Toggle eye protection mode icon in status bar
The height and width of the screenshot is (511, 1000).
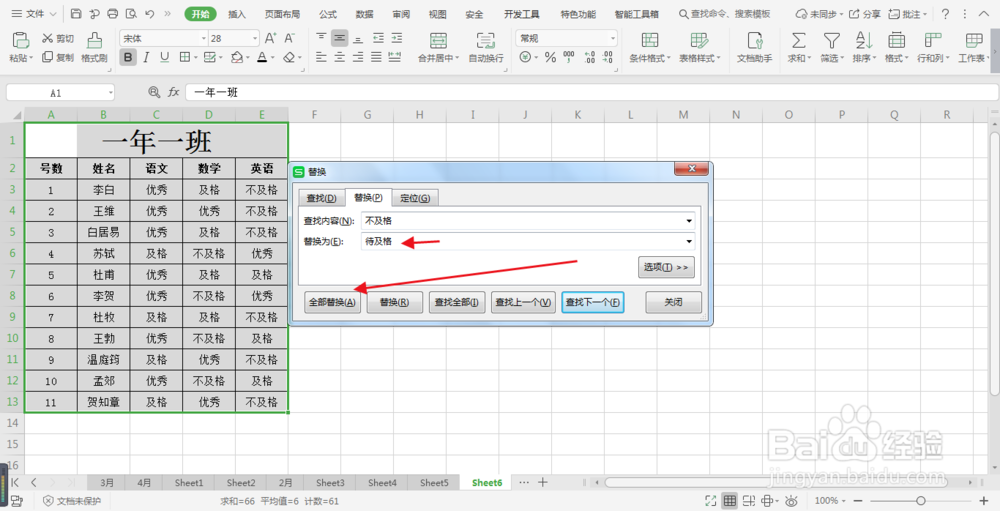791,501
